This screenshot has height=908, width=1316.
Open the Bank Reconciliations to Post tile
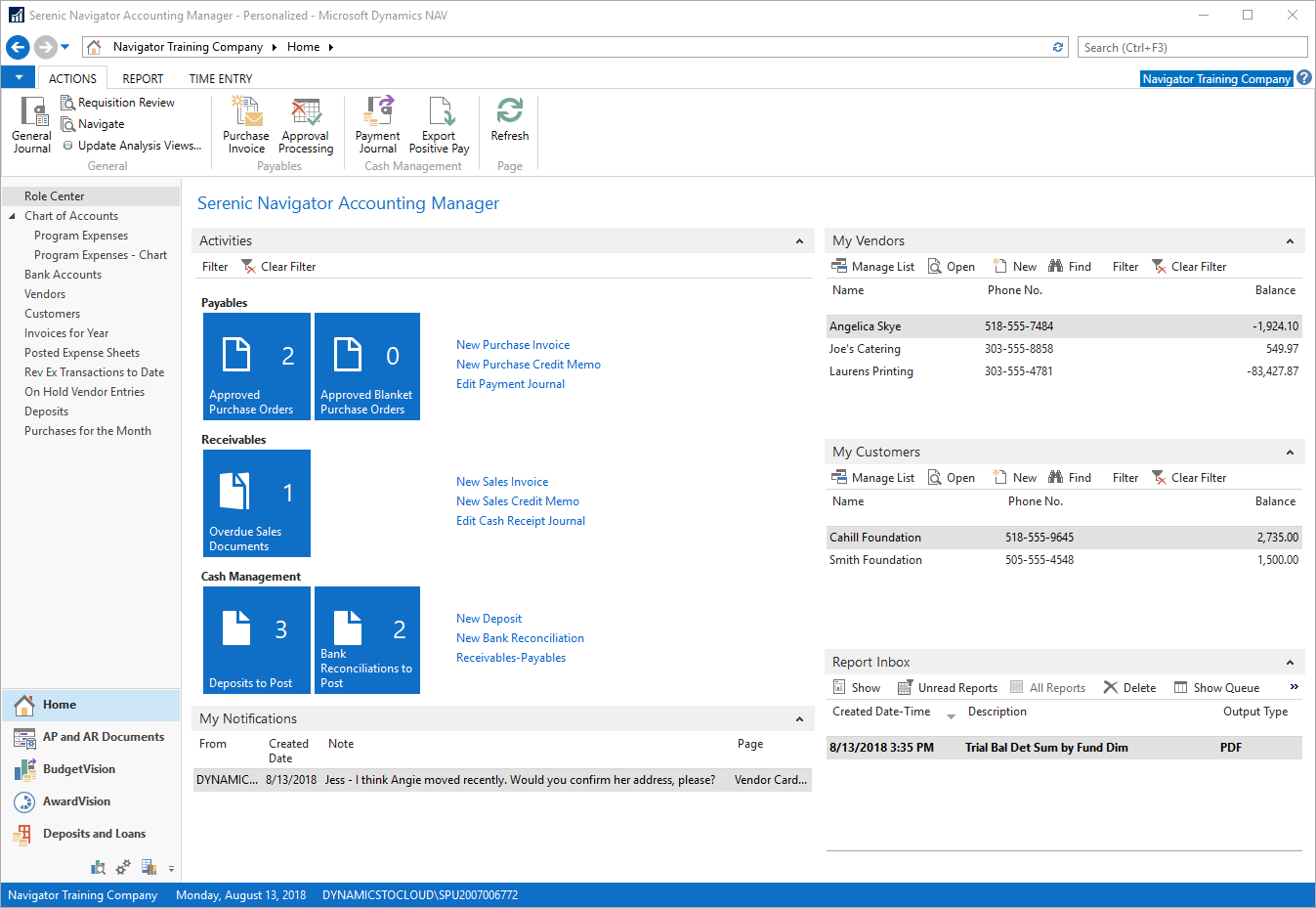(367, 640)
